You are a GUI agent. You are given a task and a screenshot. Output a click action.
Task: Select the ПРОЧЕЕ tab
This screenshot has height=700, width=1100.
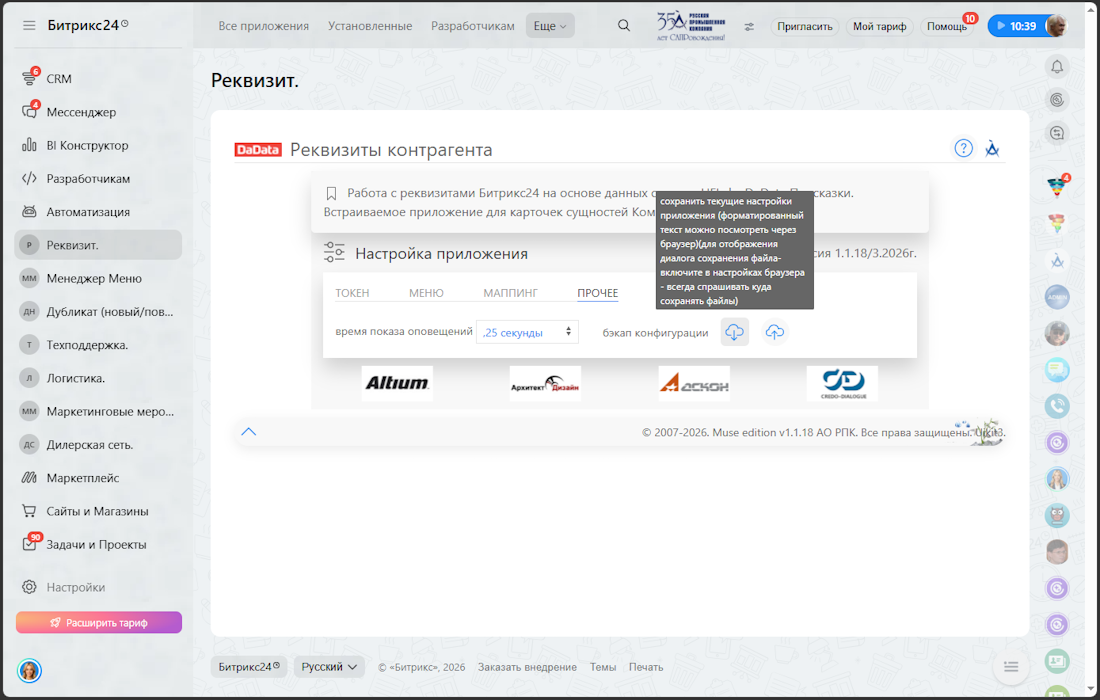click(598, 293)
